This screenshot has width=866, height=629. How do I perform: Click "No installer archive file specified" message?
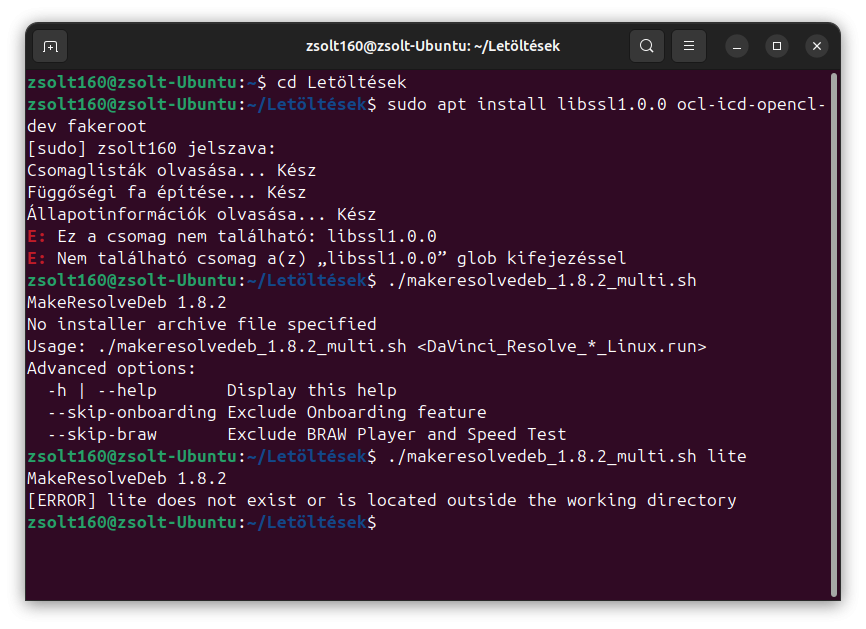point(201,324)
